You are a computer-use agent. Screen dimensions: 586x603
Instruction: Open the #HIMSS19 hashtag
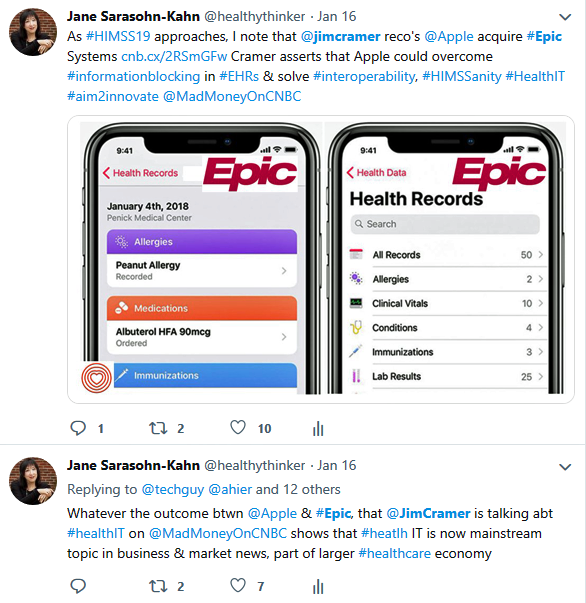118,36
